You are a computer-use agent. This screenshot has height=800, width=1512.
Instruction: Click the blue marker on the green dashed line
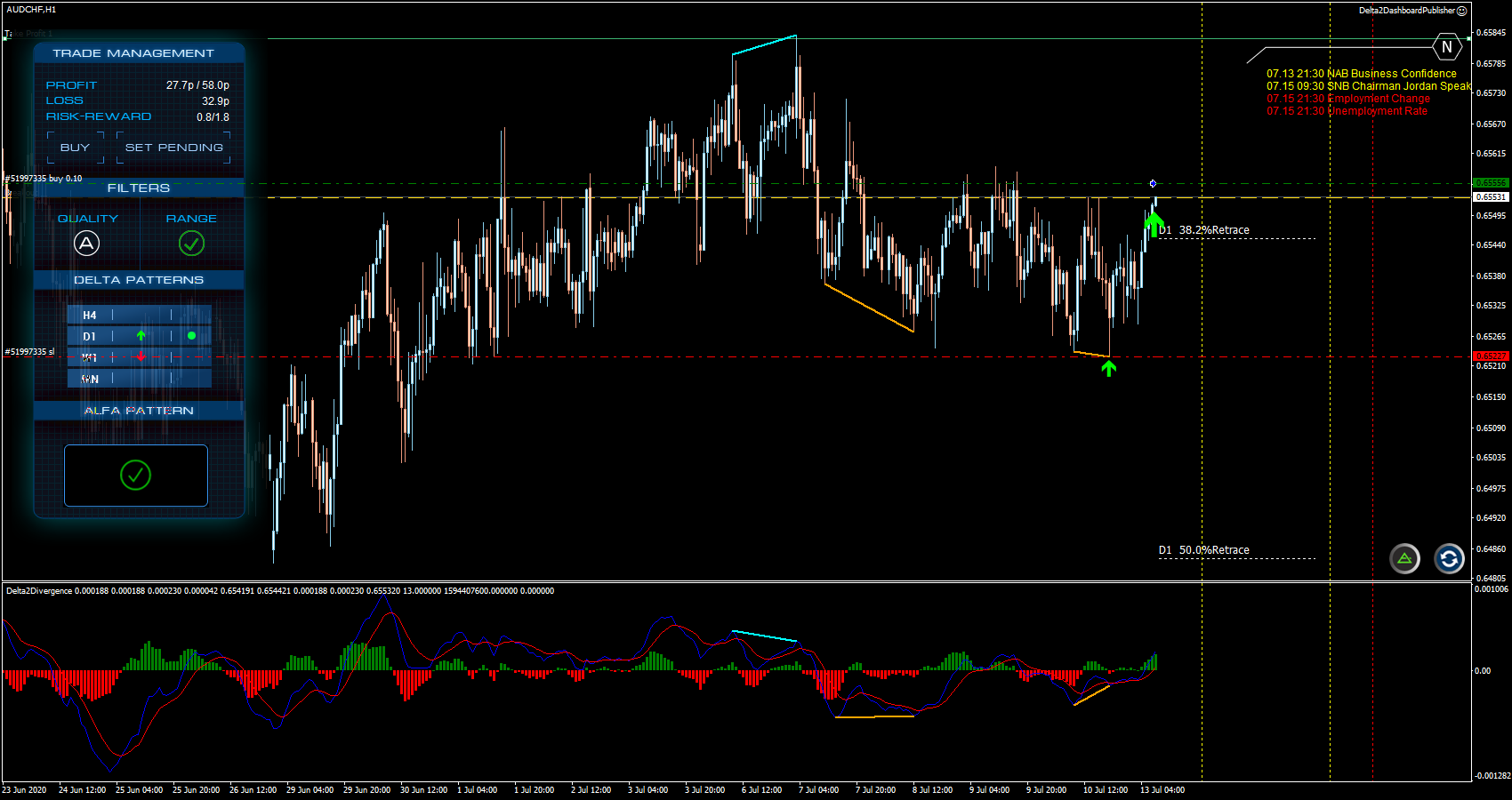coord(1153,184)
